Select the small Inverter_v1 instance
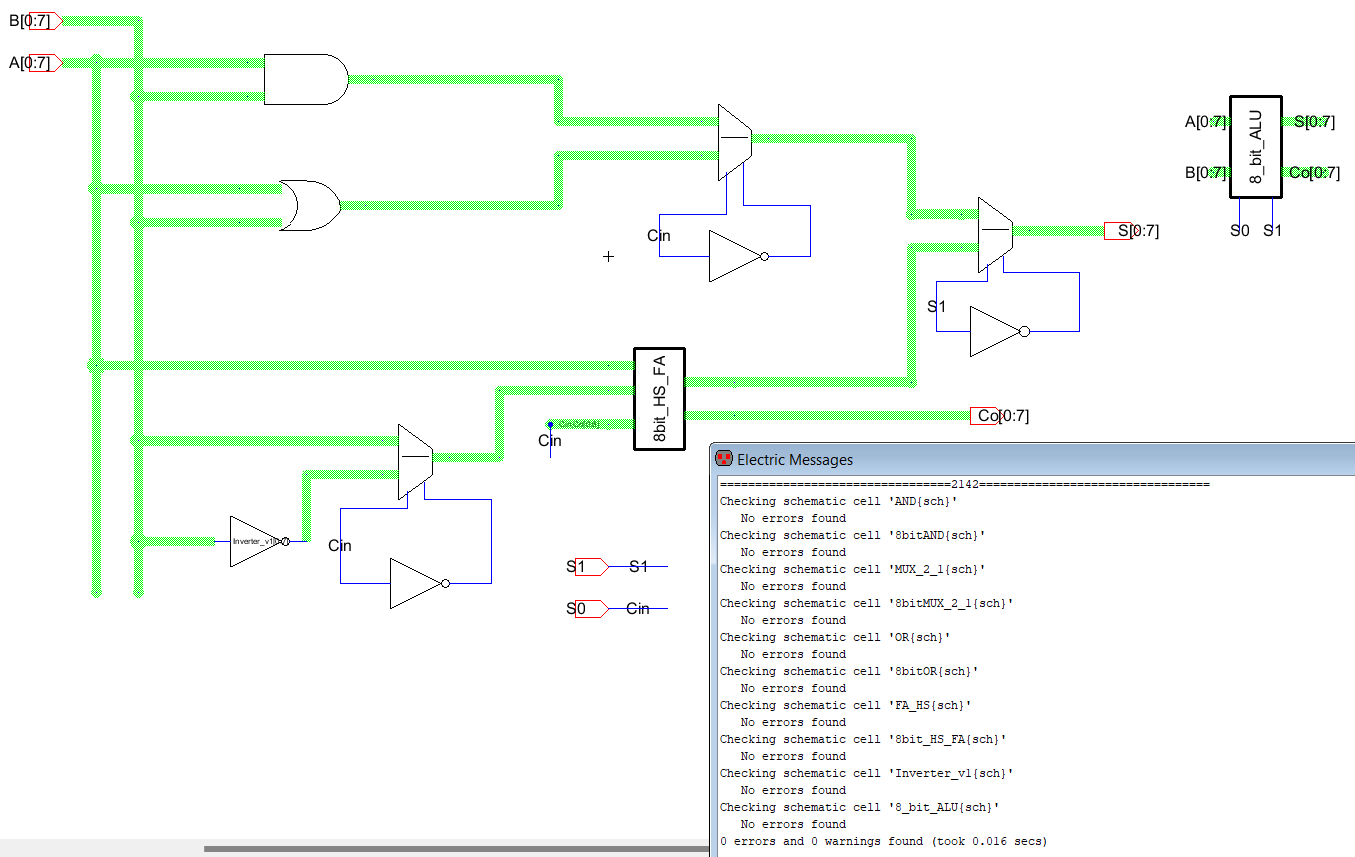The height and width of the screenshot is (857, 1355). point(259,541)
